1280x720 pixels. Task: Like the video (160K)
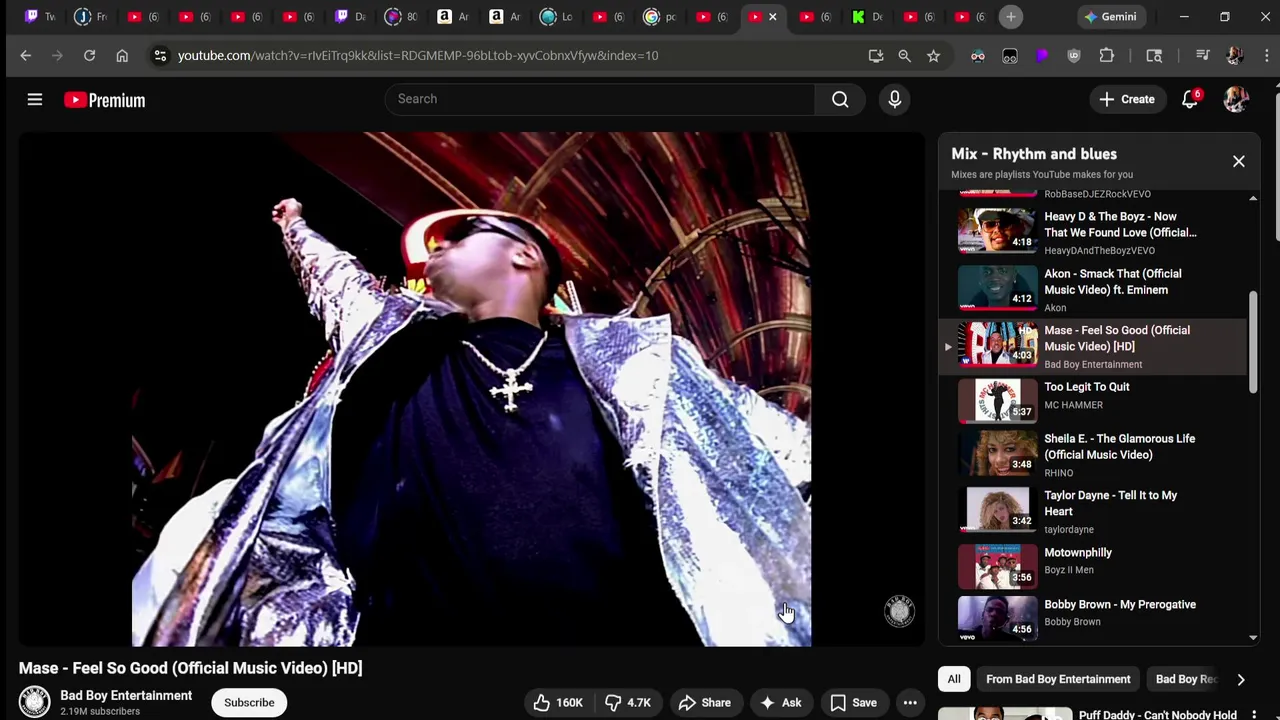pyautogui.click(x=559, y=702)
